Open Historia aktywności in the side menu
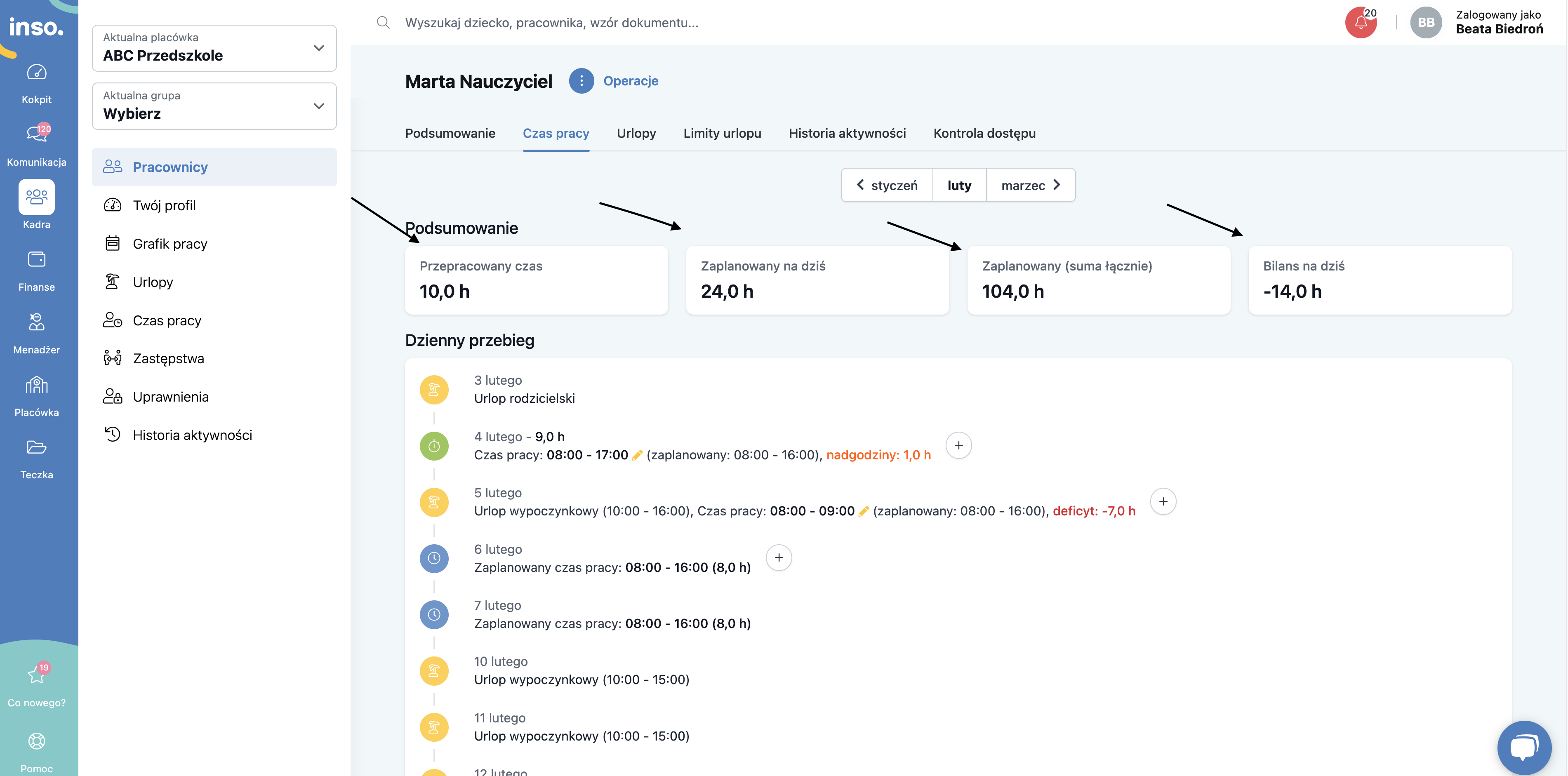The height and width of the screenshot is (776, 1568). click(214, 435)
